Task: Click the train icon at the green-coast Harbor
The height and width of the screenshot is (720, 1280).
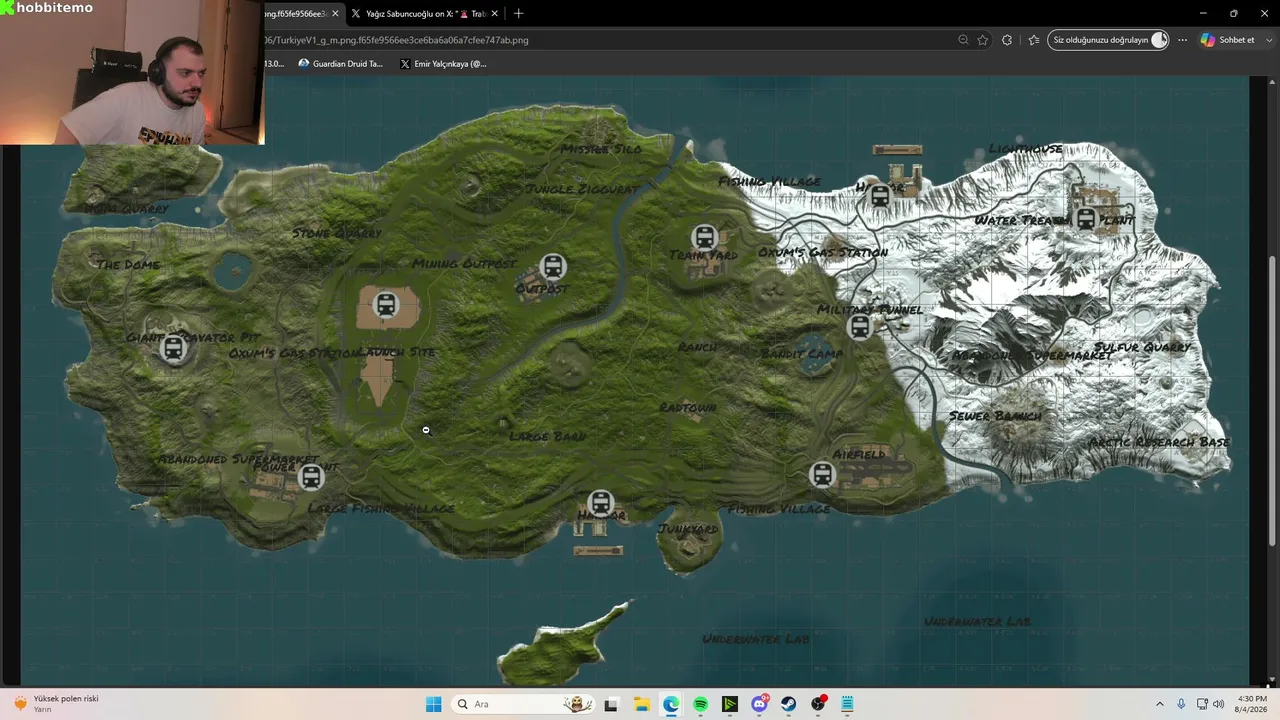Action: (x=600, y=503)
